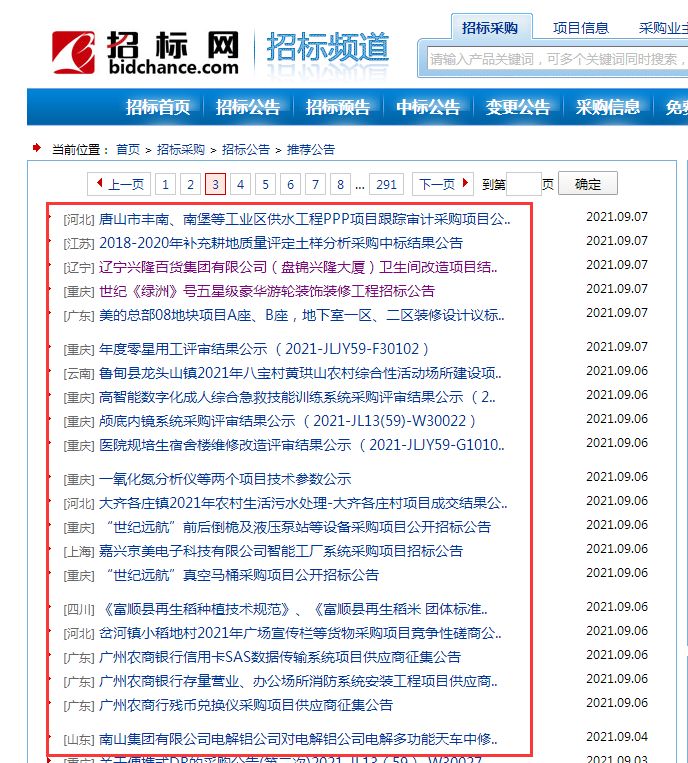Open 嘉兴京美电子科技 智能工厂 notice

click(x=281, y=551)
